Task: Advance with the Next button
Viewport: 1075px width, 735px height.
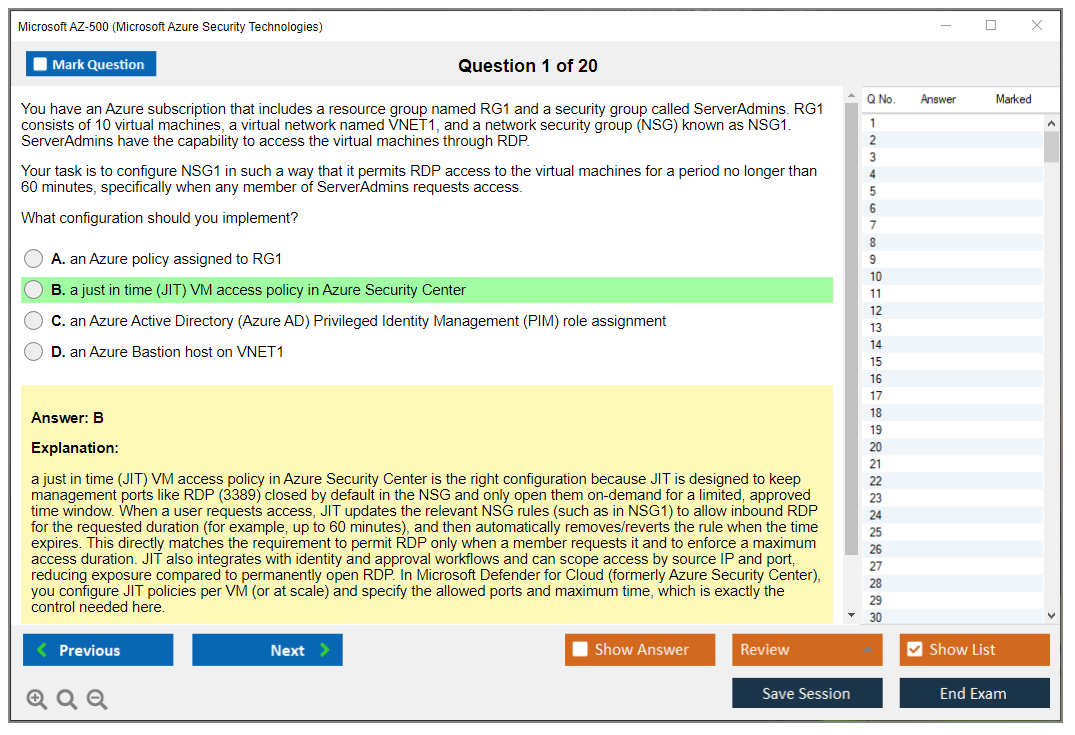Action: pos(267,650)
